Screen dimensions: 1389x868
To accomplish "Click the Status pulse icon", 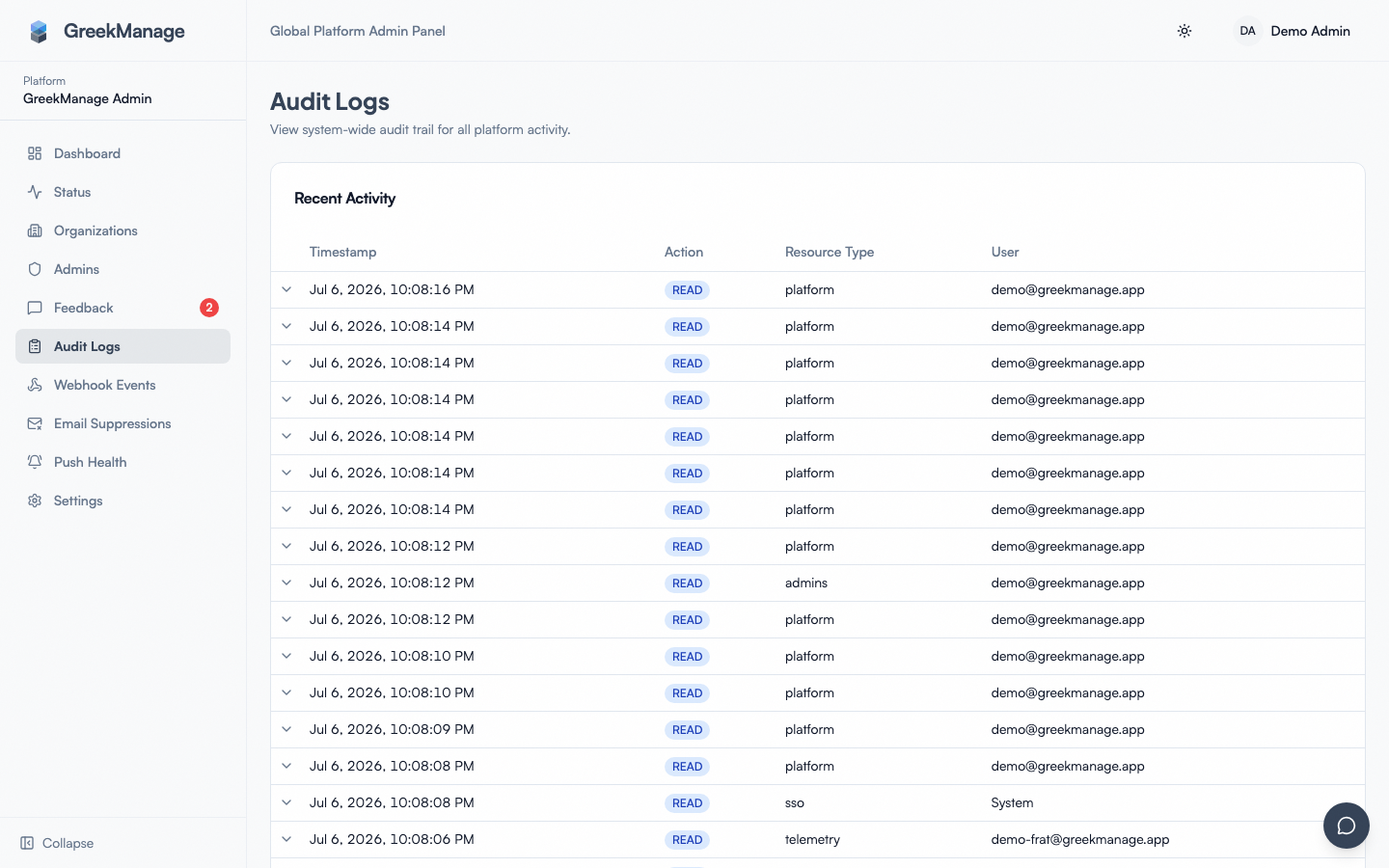I will (35, 192).
